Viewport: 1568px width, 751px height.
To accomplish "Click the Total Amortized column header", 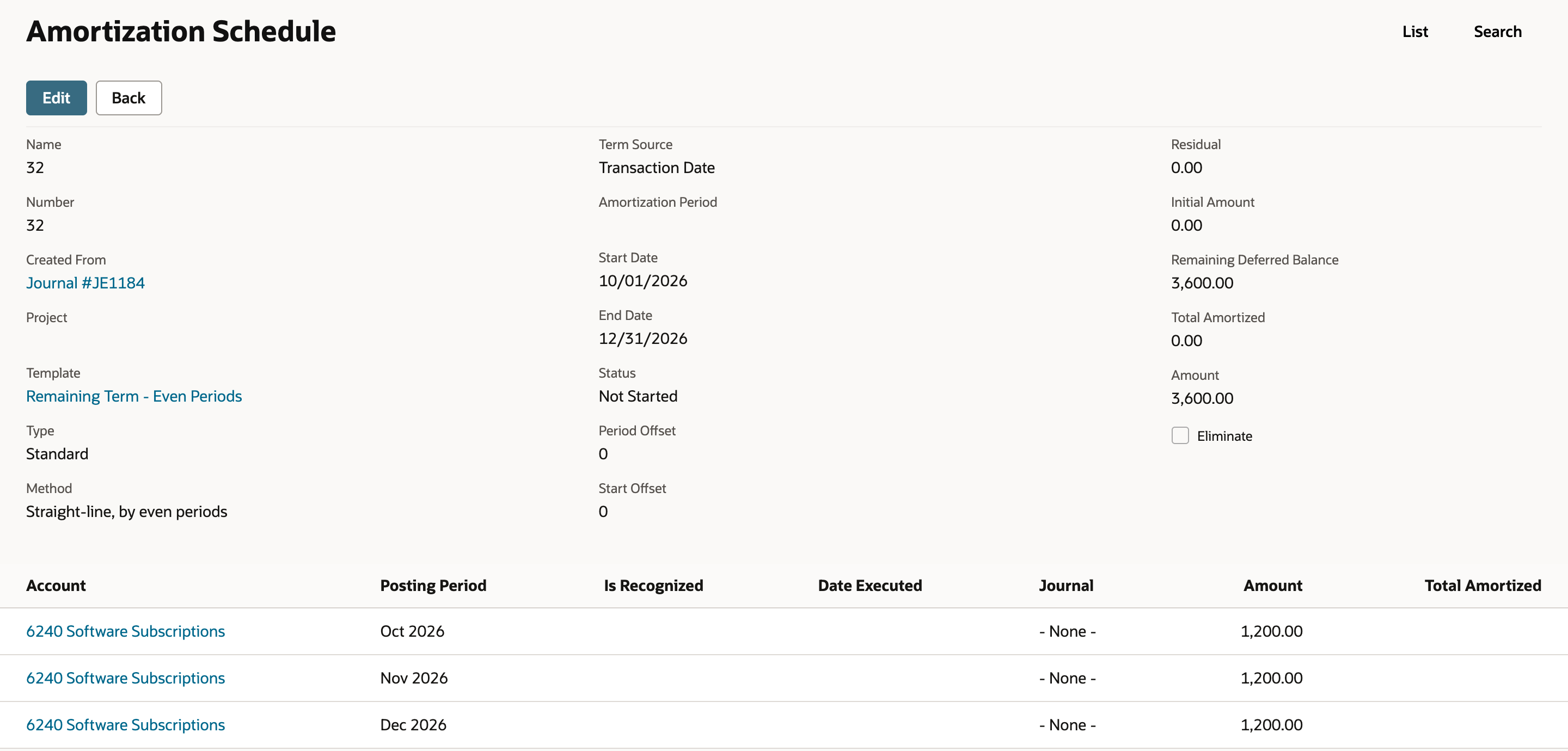I will [1483, 586].
